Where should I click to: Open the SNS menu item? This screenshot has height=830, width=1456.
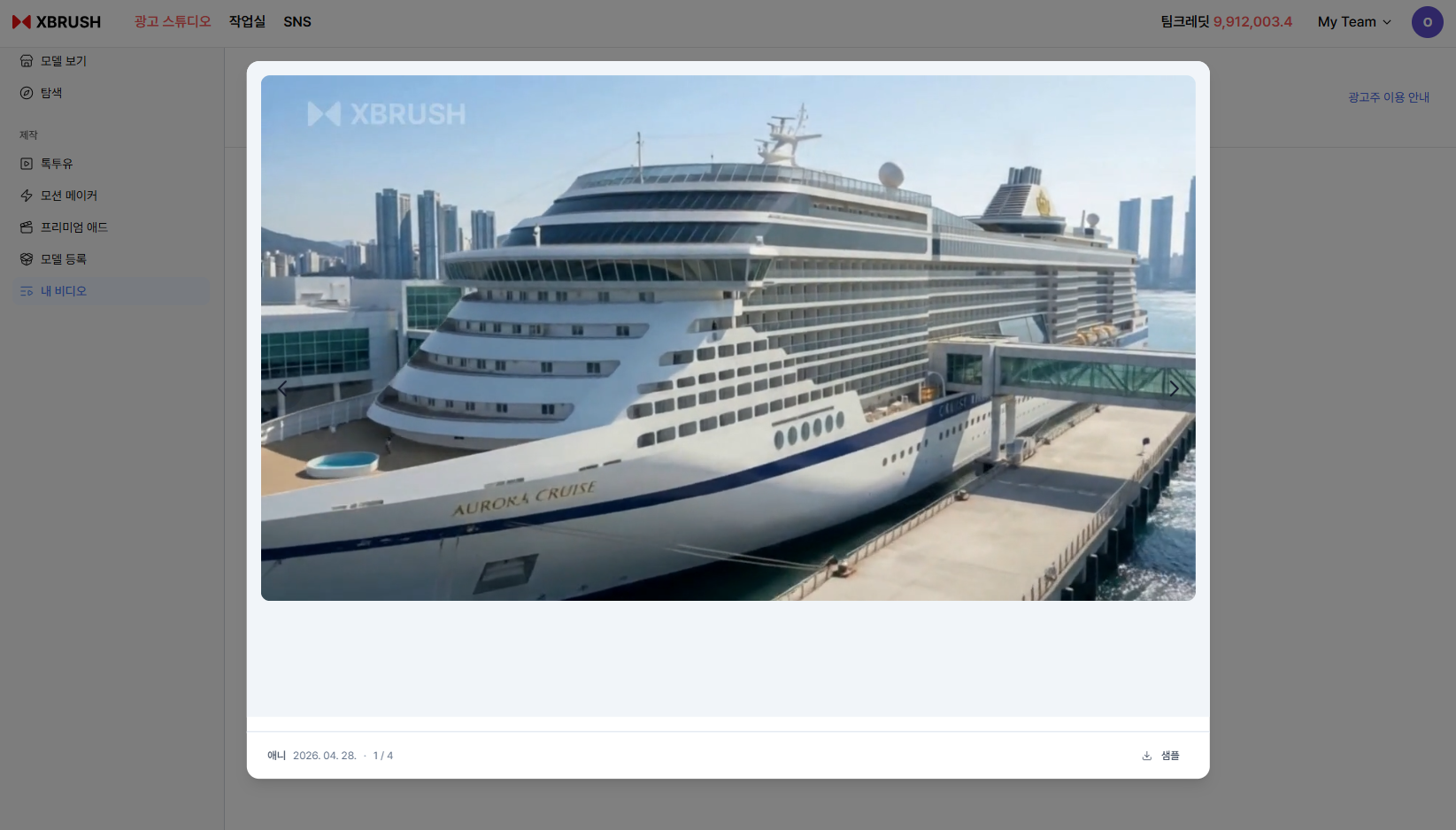[x=297, y=22]
